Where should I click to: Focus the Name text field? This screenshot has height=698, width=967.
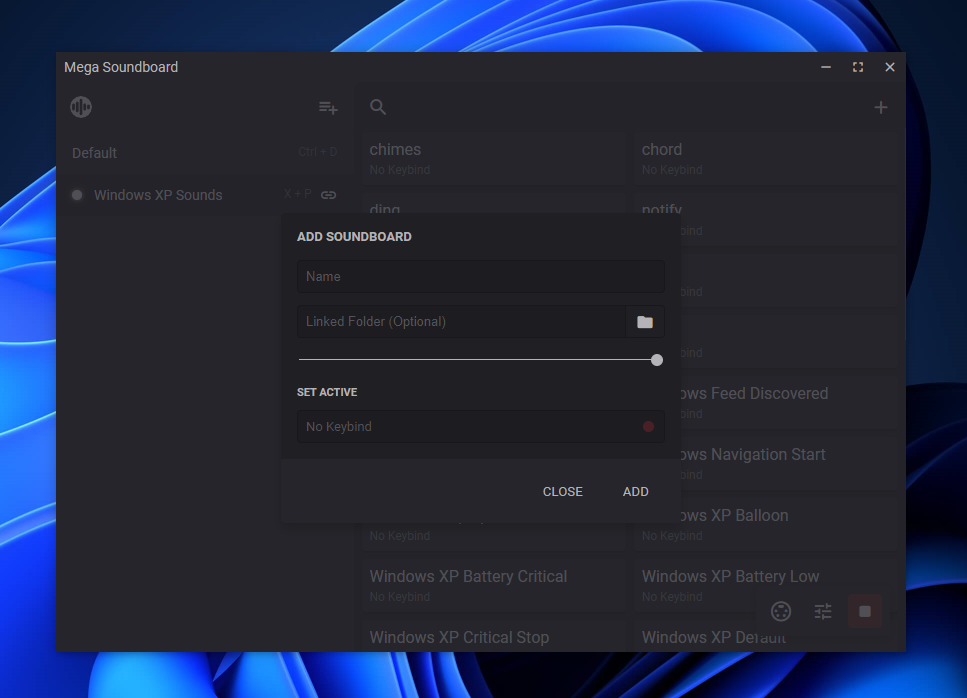coord(480,277)
